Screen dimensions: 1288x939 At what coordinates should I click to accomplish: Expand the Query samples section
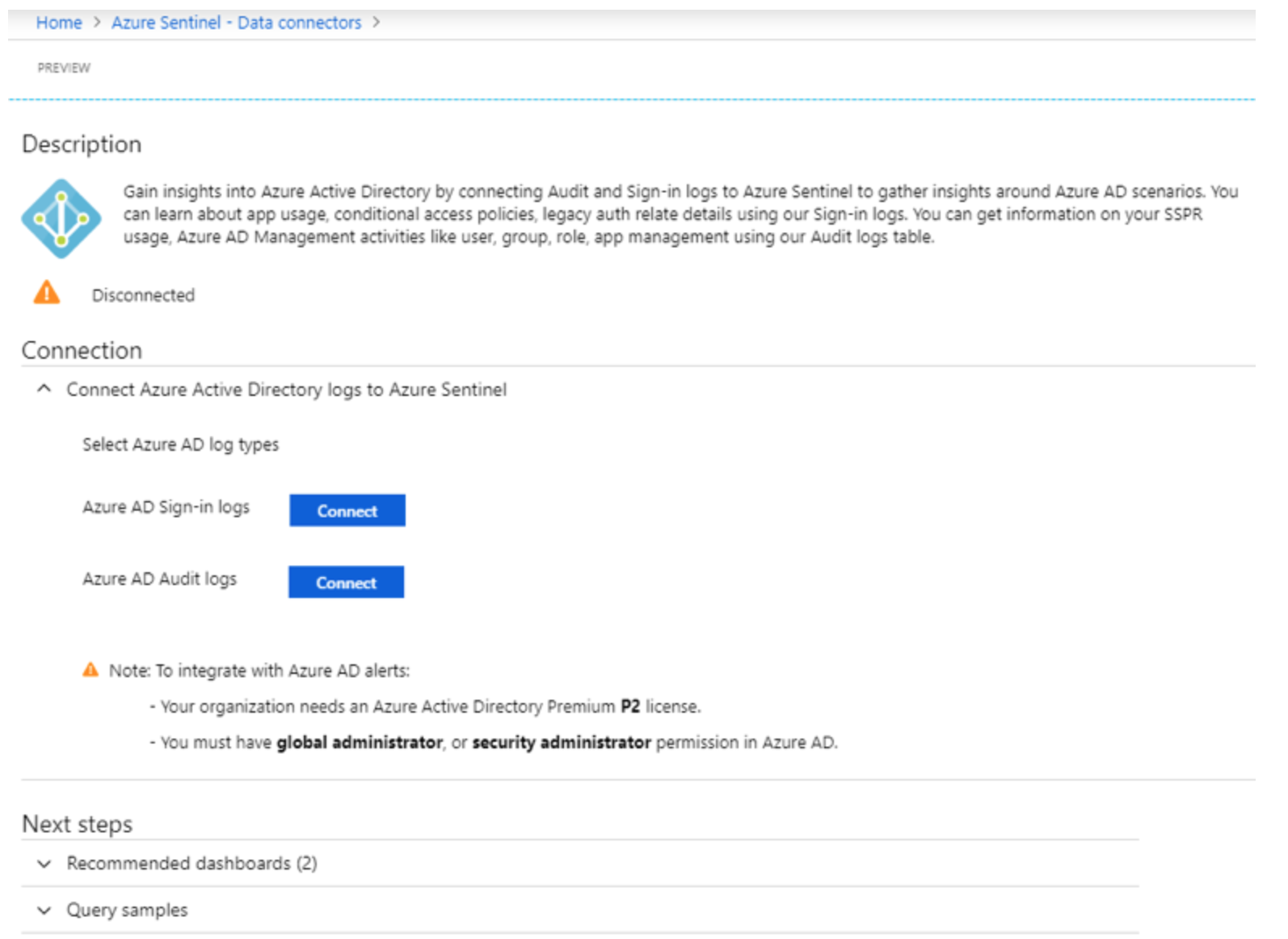coord(44,911)
